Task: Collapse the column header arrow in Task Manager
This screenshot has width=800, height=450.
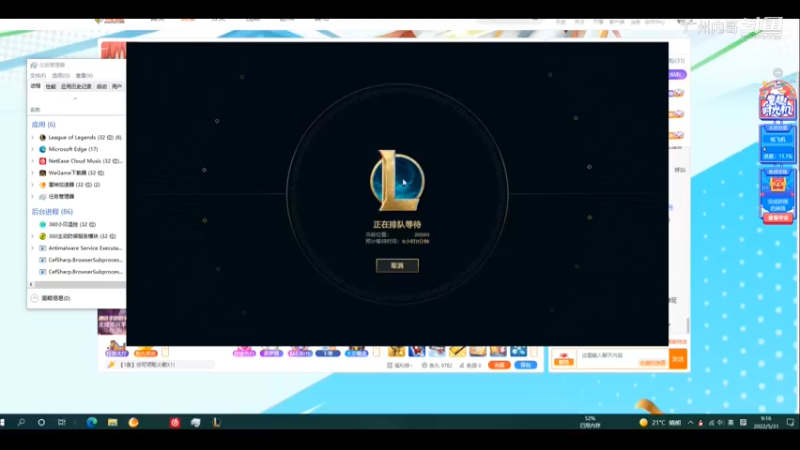Action: pos(75,98)
